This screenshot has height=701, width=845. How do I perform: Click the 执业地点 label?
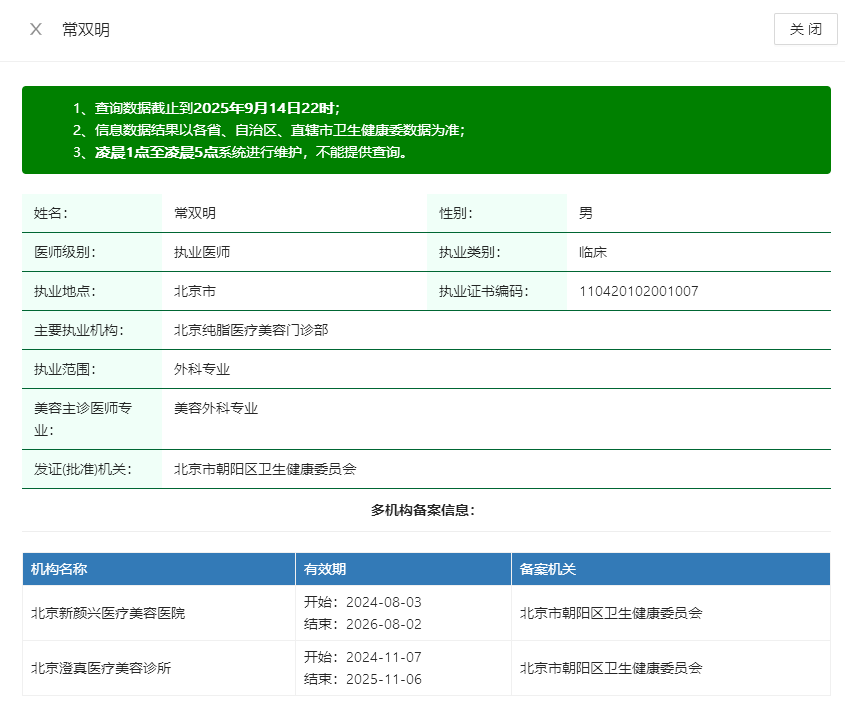tap(65, 291)
